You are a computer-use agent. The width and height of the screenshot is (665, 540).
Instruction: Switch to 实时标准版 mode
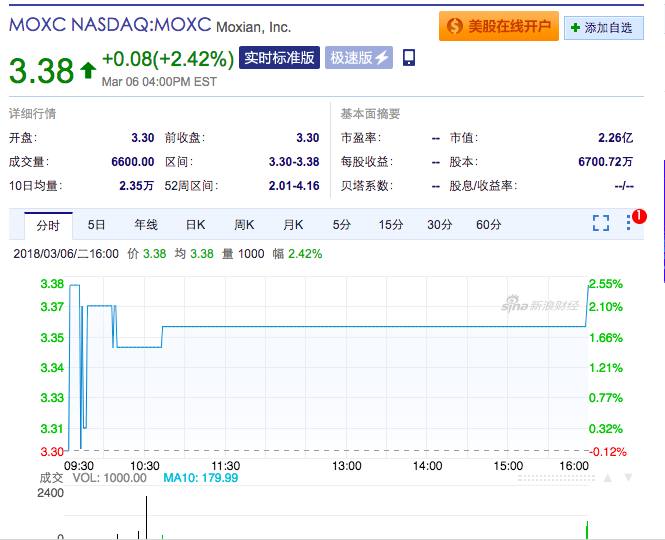279,58
